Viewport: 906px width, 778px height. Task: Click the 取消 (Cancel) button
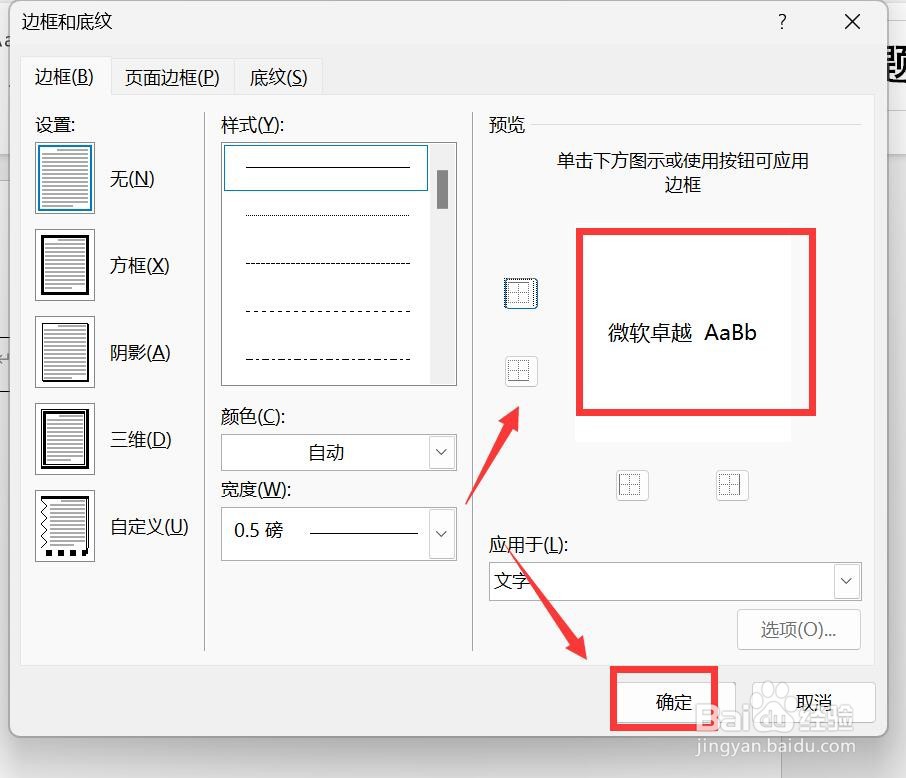coord(812,701)
